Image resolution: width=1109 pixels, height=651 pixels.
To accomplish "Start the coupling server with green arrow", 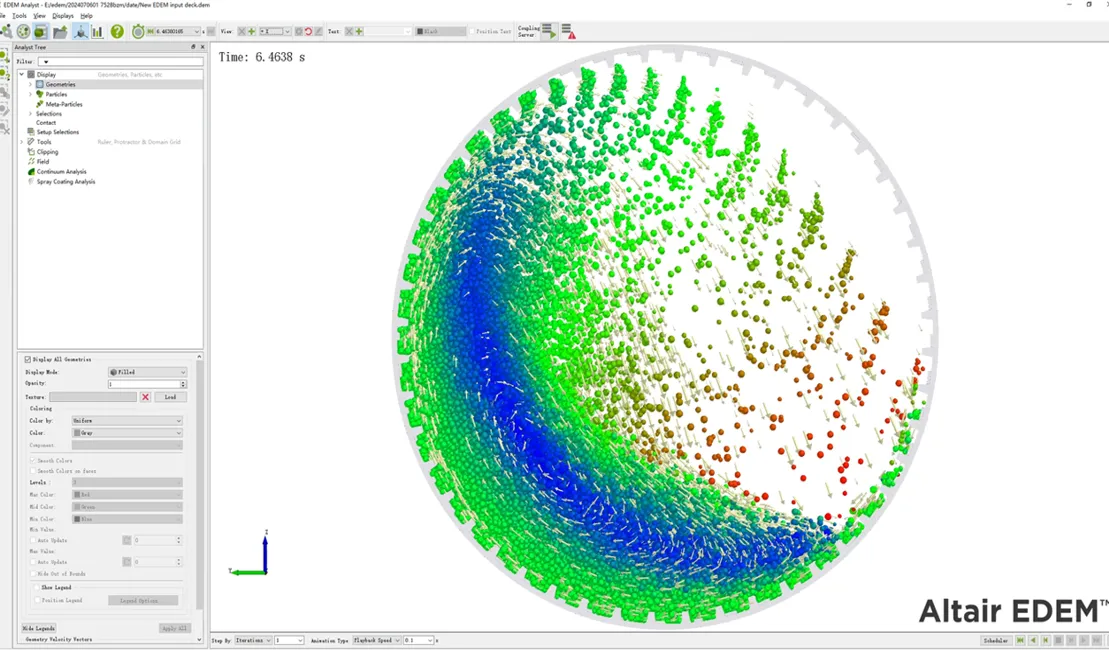I will coord(548,32).
